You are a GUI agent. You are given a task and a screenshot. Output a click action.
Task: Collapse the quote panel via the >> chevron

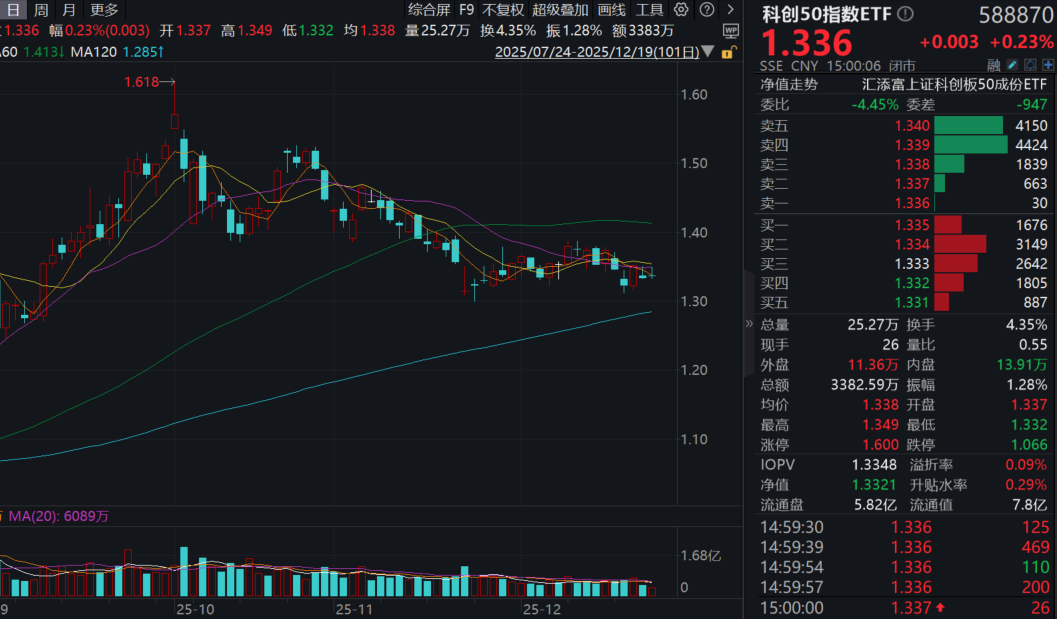749,323
